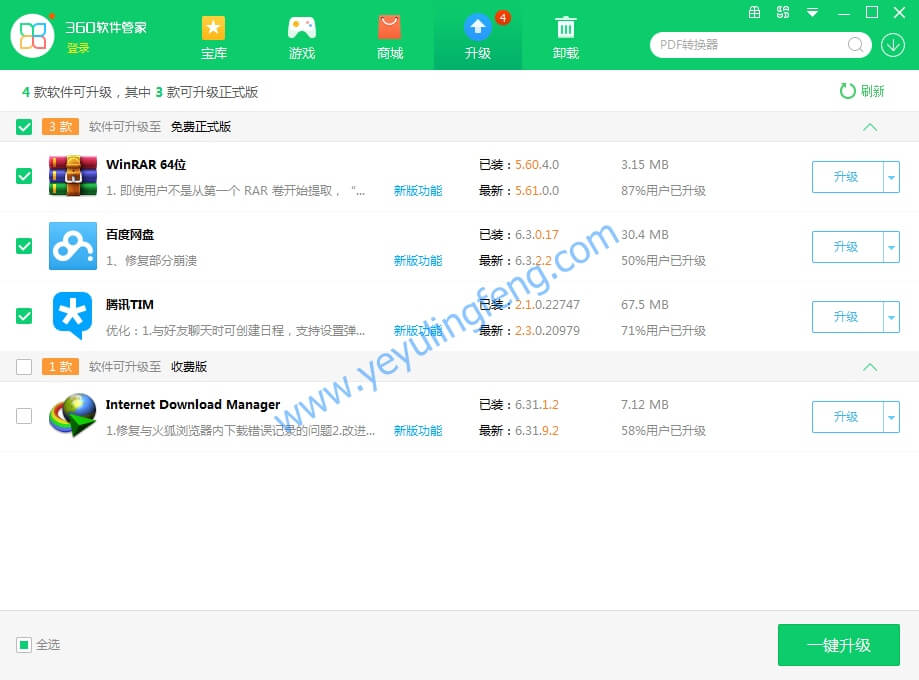919x680 pixels.
Task: Click WinRAR latest version 5.61.0.0
Action: click(537, 191)
